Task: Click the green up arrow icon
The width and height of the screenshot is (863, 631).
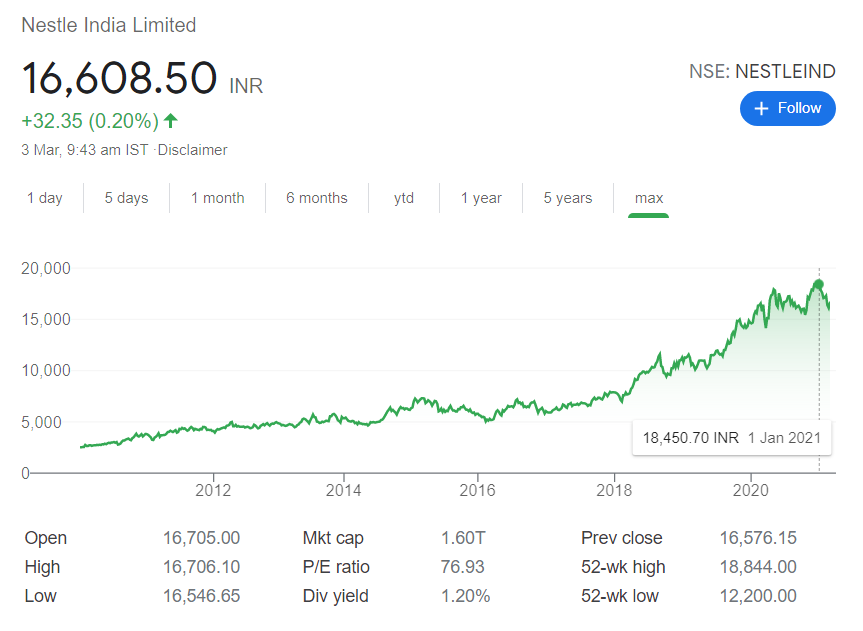Action: tap(171, 121)
